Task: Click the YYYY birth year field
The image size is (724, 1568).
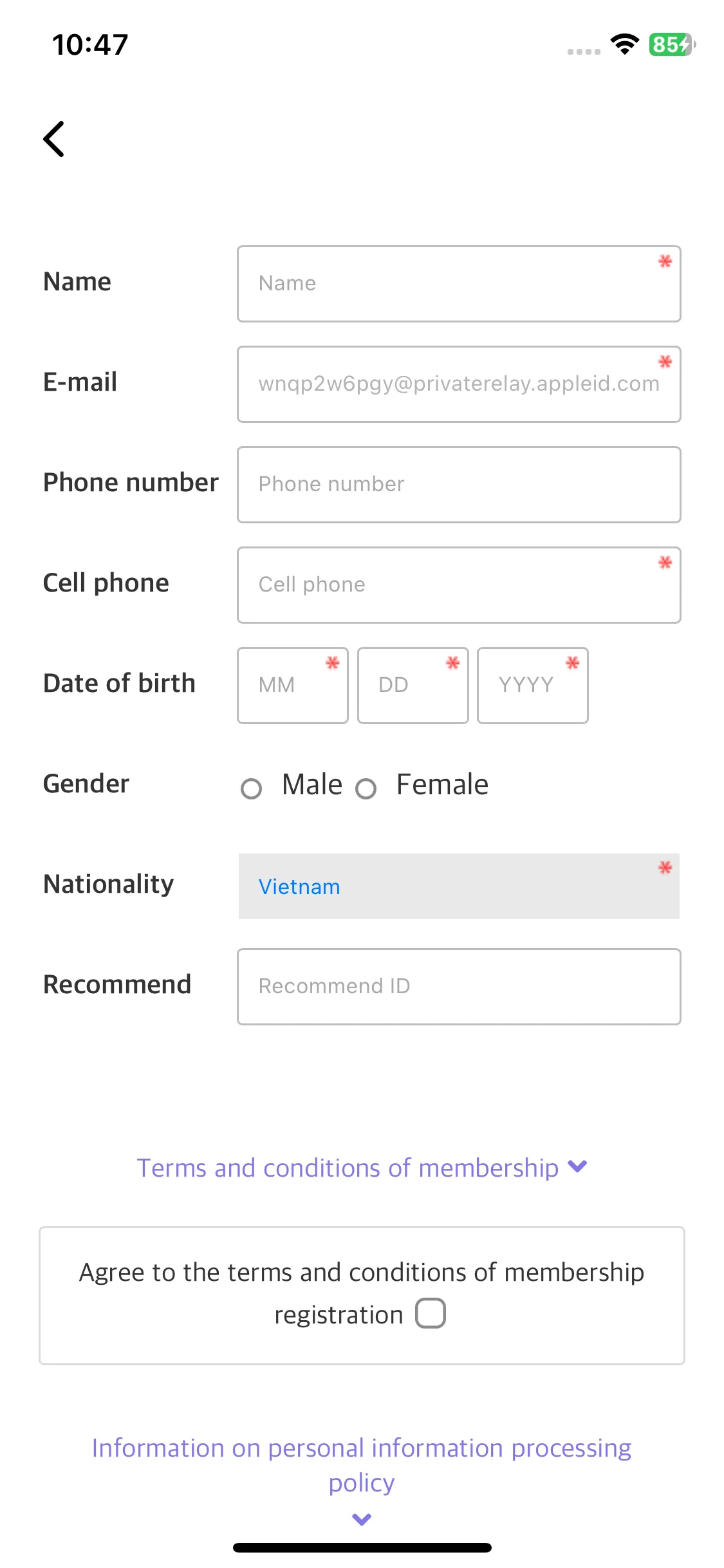Action: coord(533,686)
